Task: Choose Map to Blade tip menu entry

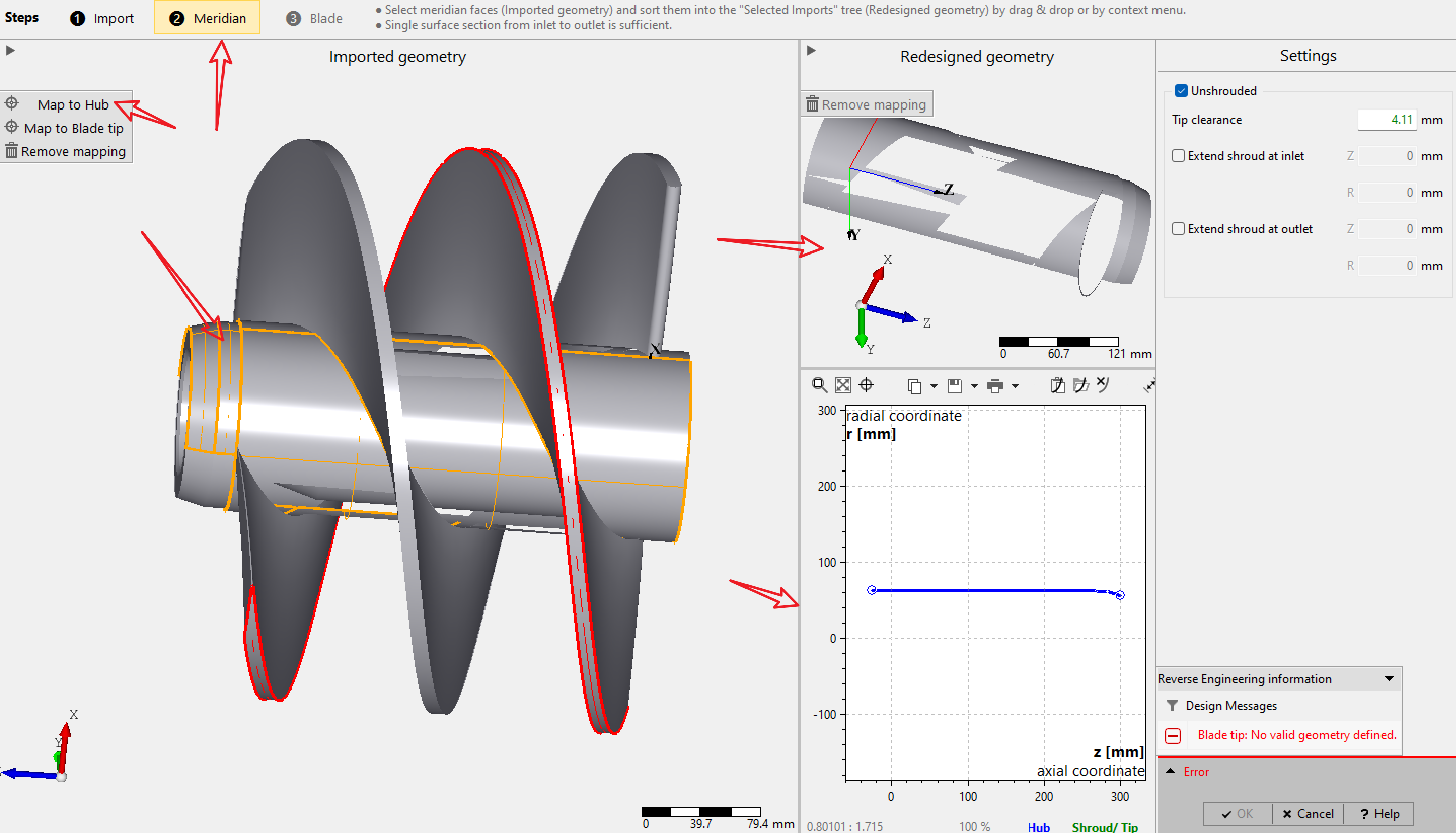Action: 73,128
